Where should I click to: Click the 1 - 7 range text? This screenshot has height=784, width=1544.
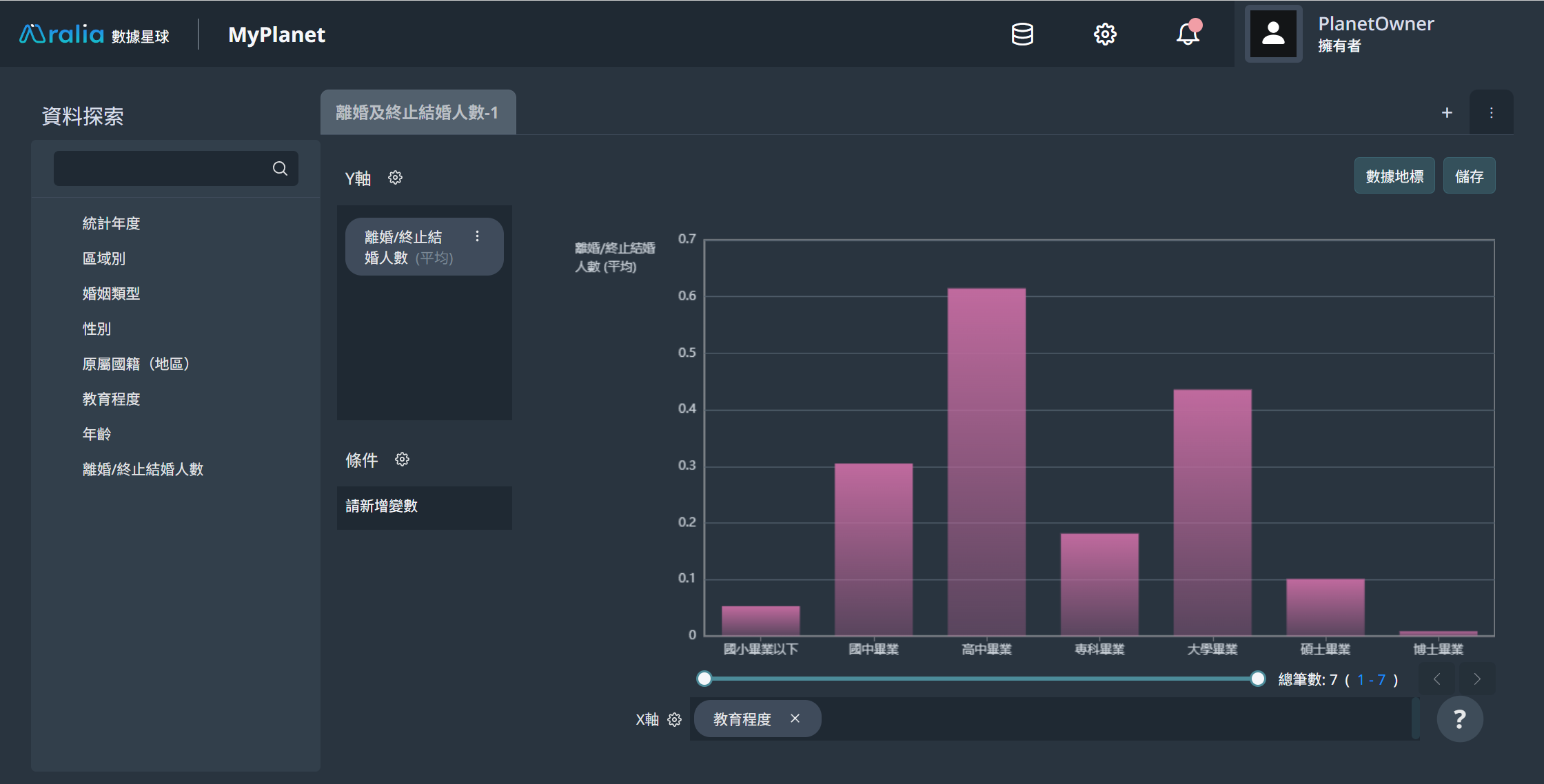1371,680
